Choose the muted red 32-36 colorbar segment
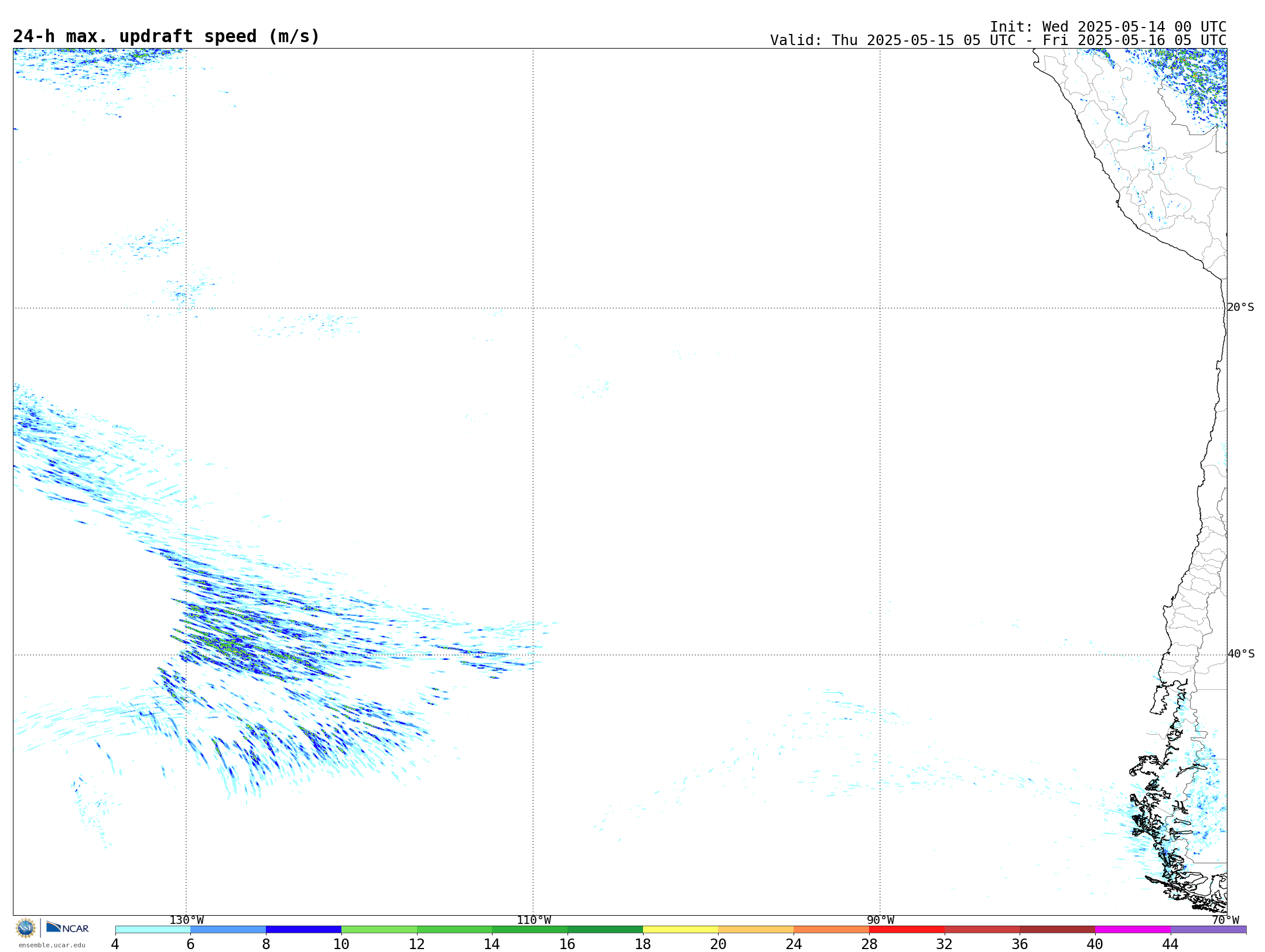Screen dimensions: 1265x952 pyautogui.click(x=983, y=930)
